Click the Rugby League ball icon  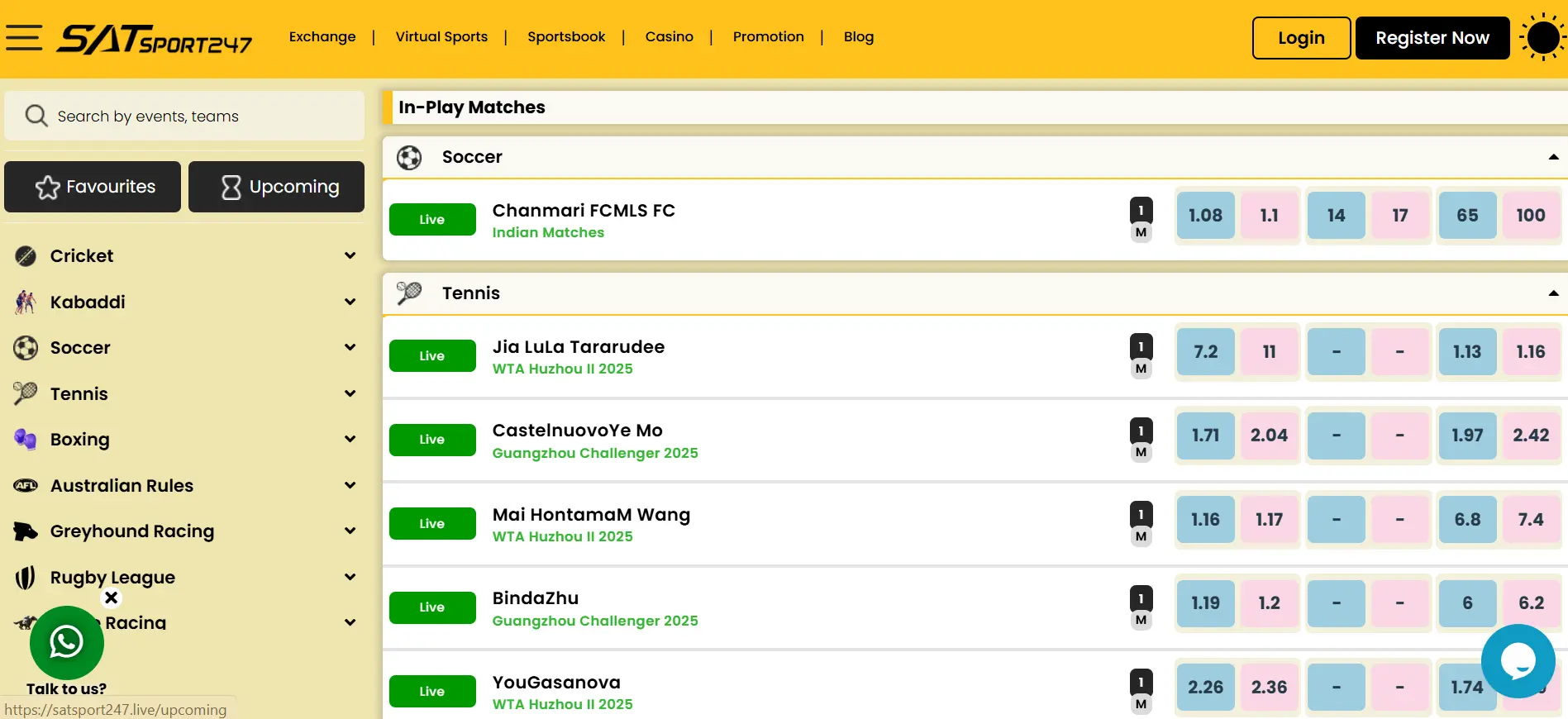coord(26,577)
